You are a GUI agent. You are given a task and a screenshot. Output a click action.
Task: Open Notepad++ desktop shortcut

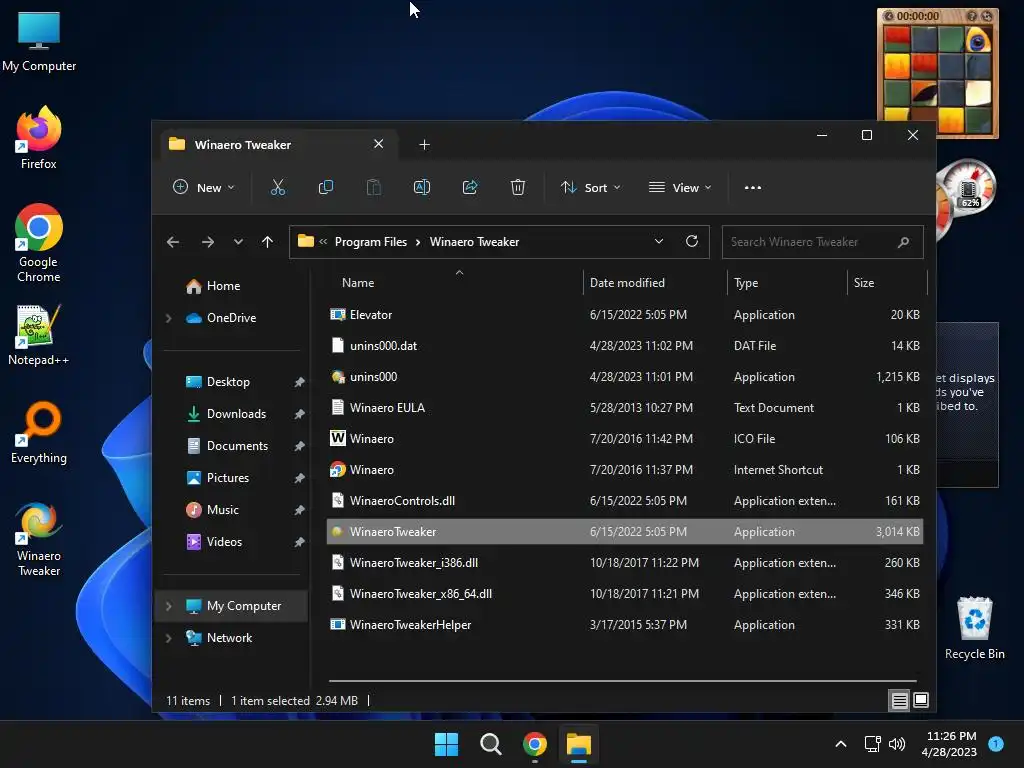tap(39, 334)
